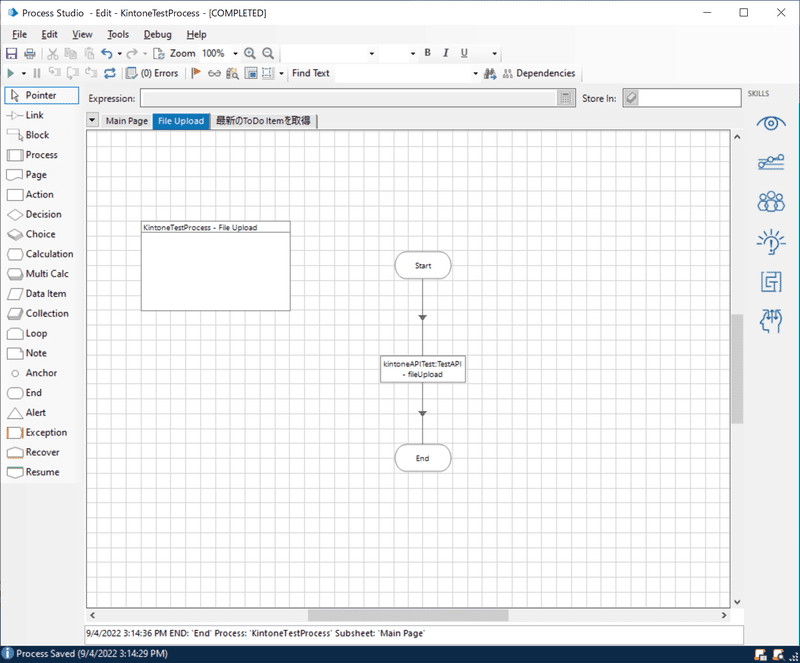Open the font name dropdown
The height and width of the screenshot is (663, 800).
(371, 53)
